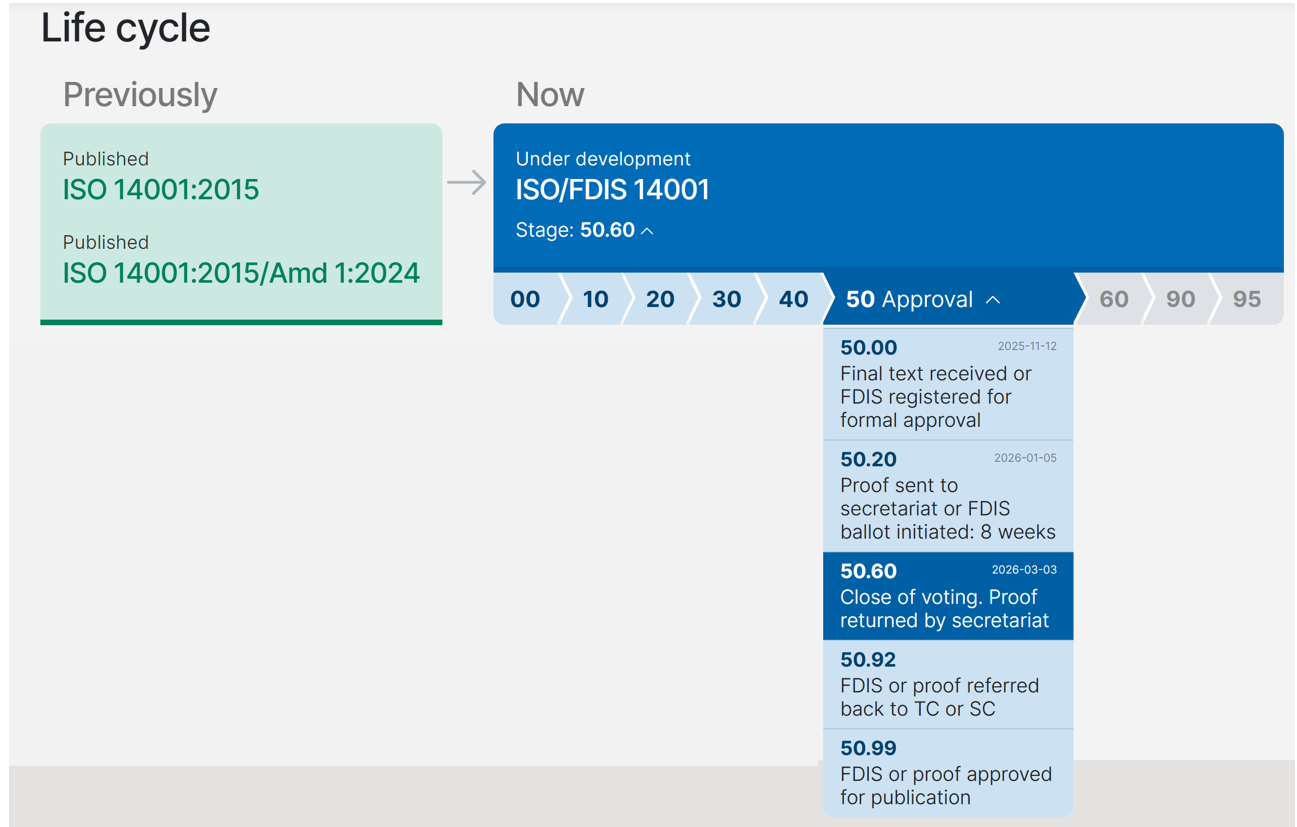Select stage 95 in the stage bar

coord(1246,299)
